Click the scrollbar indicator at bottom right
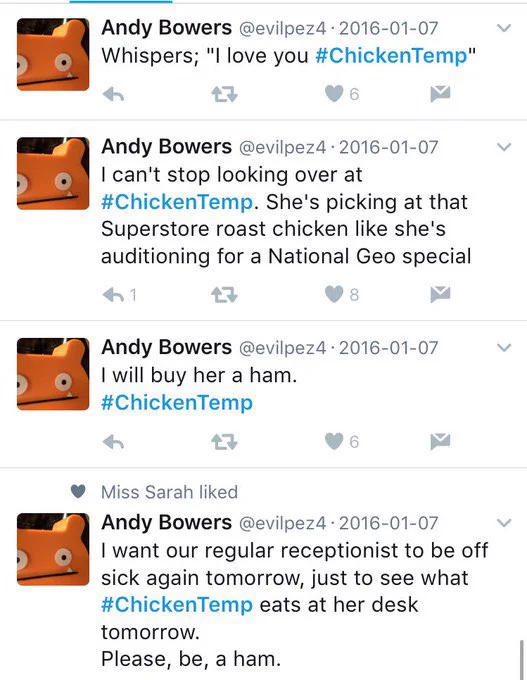The height and width of the screenshot is (680, 527). tap(522, 660)
